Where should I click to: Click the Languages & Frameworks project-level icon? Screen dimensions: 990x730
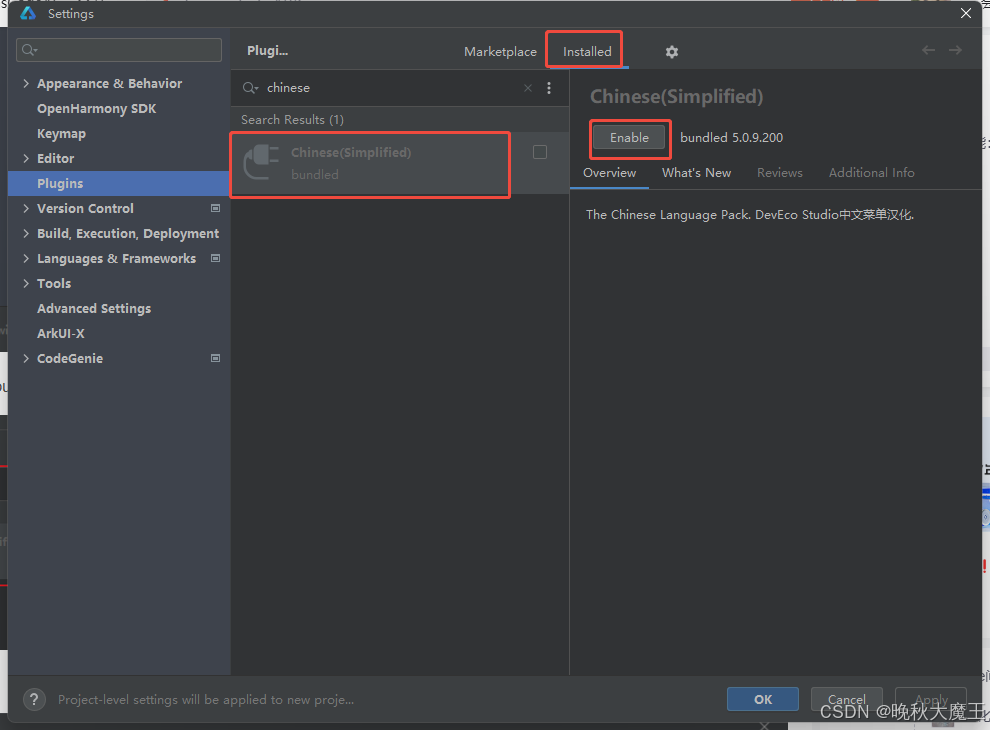[215, 258]
